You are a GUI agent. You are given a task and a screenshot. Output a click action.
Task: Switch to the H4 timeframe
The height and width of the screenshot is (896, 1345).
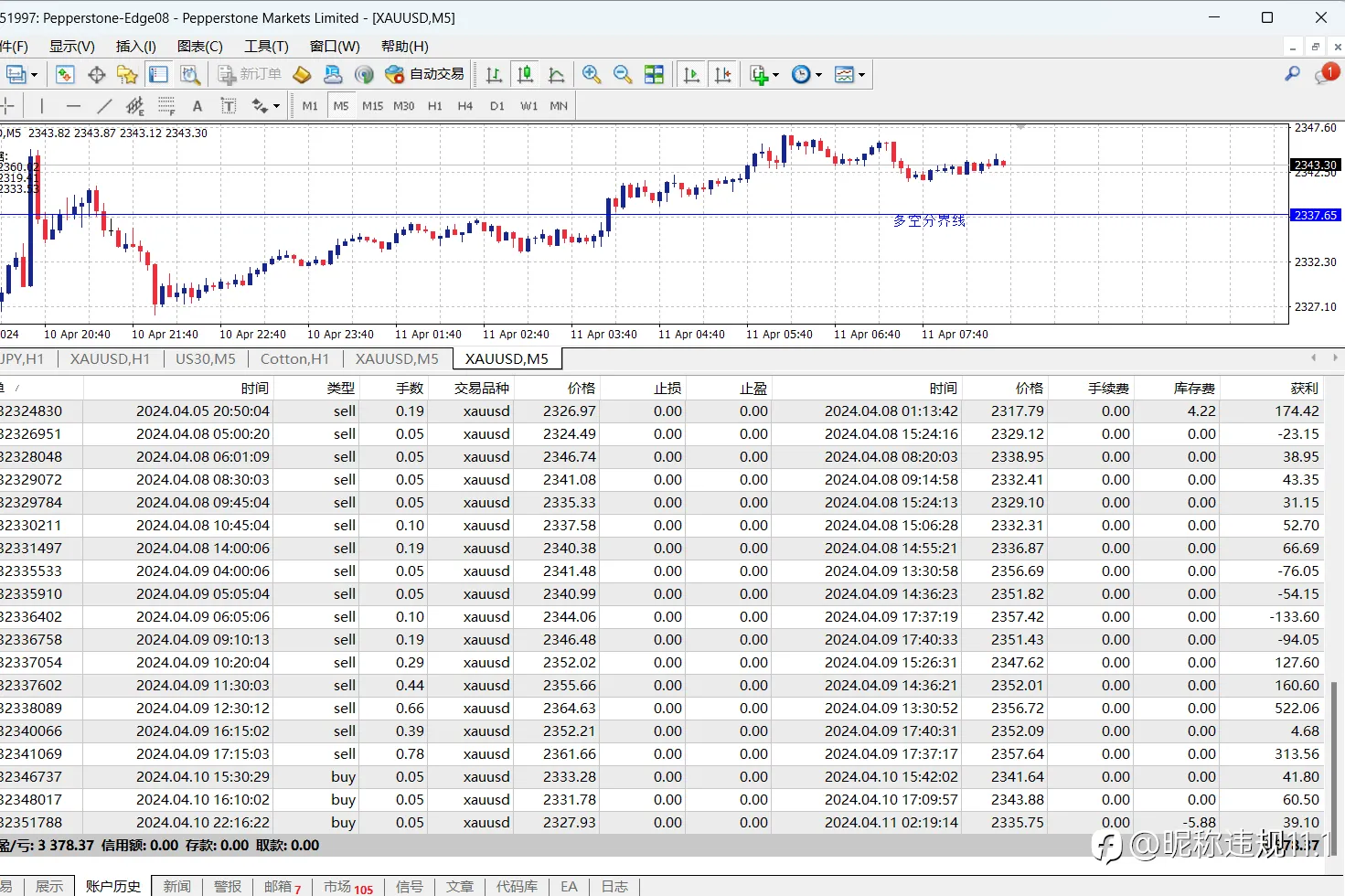click(x=464, y=106)
